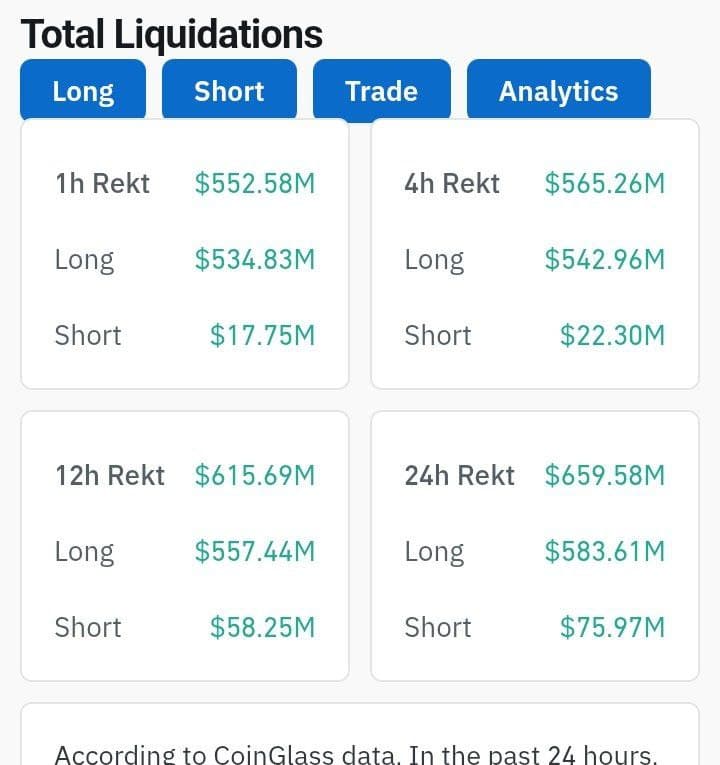Select the 1h Long value $534.83M

point(255,260)
